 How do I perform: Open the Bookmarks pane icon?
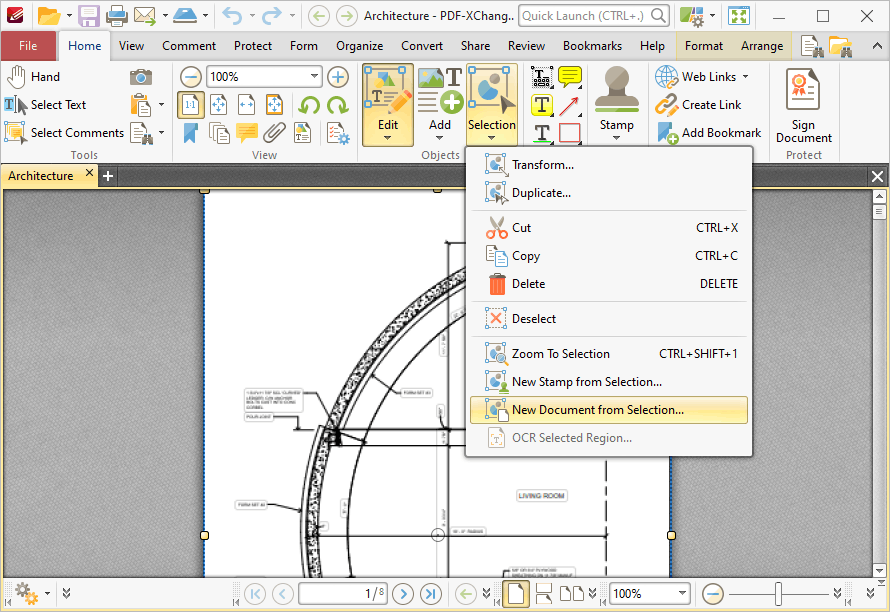click(x=190, y=133)
